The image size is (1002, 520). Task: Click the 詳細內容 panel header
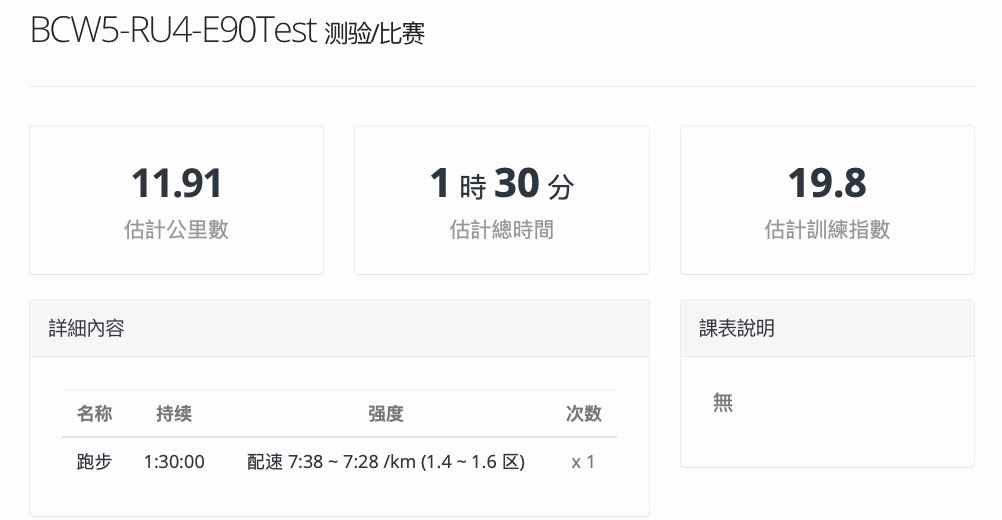(339, 328)
